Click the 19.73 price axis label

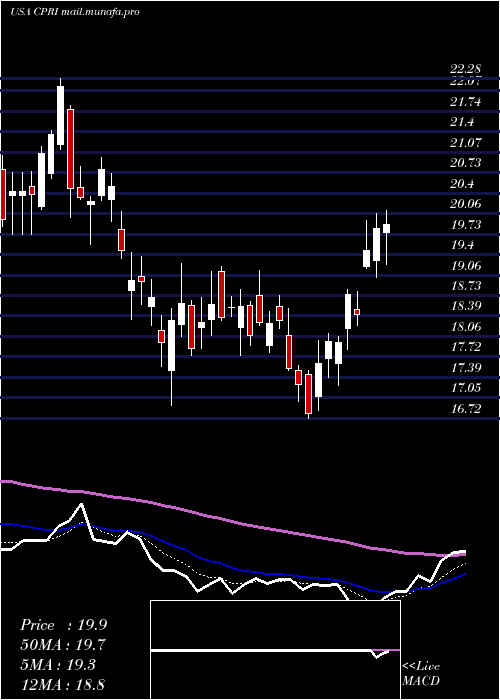click(466, 225)
